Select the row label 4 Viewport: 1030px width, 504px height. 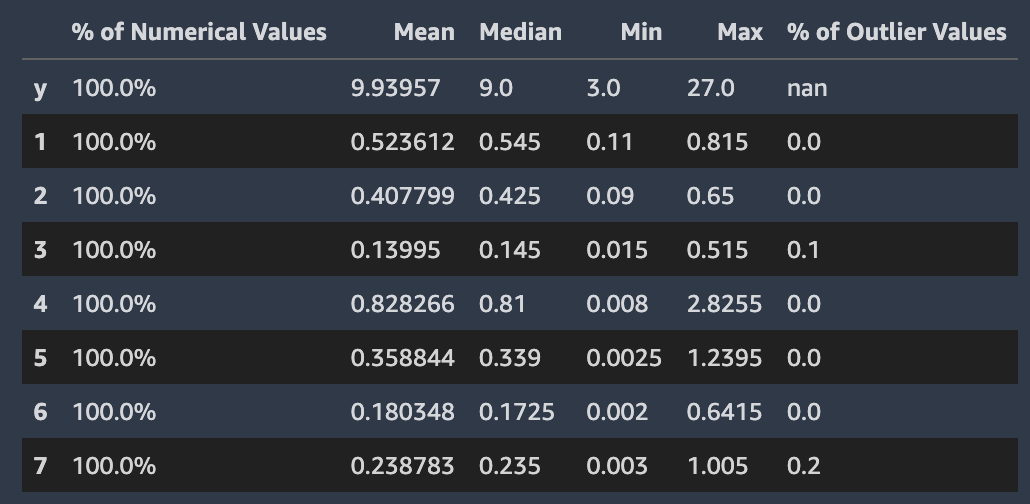(x=40, y=304)
